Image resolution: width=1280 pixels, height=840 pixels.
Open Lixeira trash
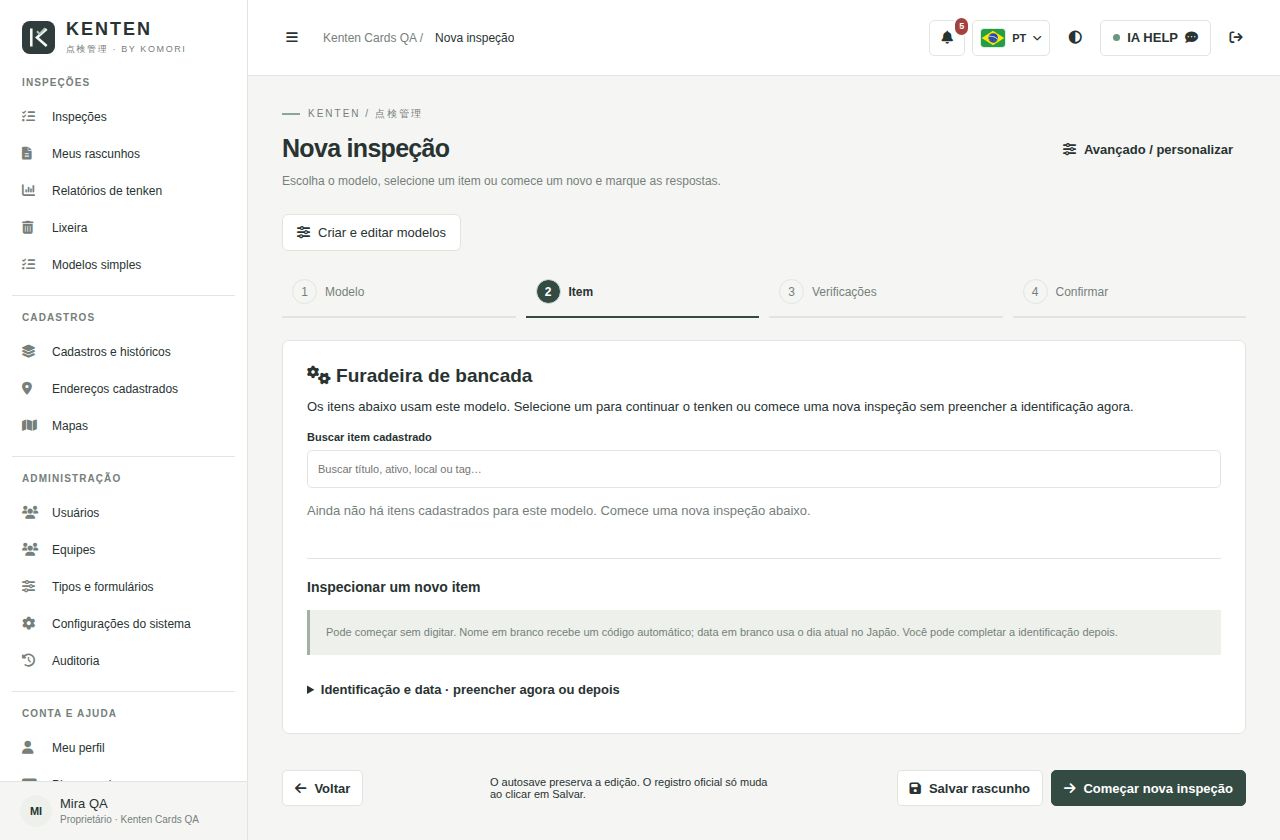pos(123,228)
